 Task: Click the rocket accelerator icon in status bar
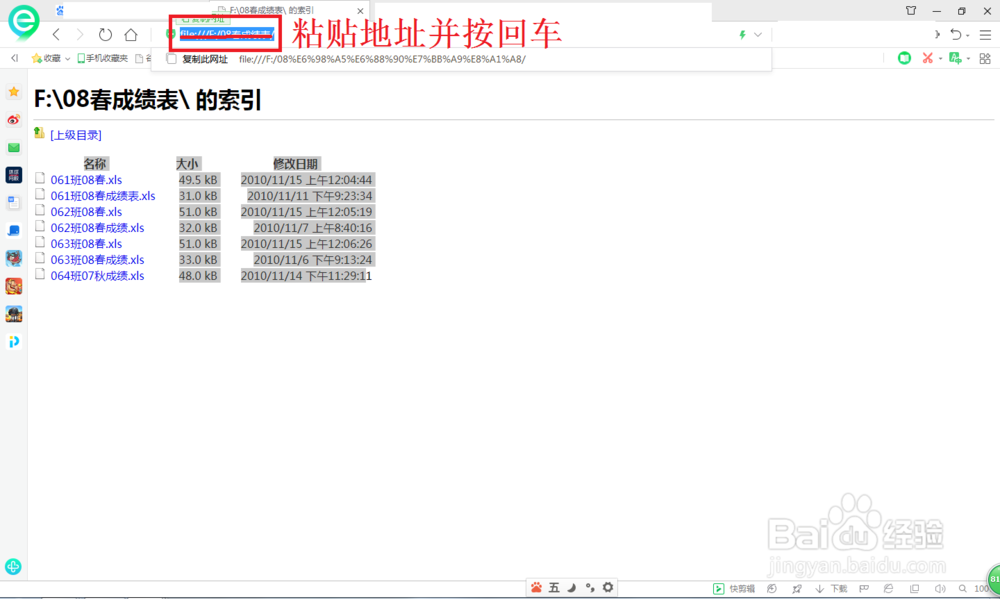coord(797,589)
